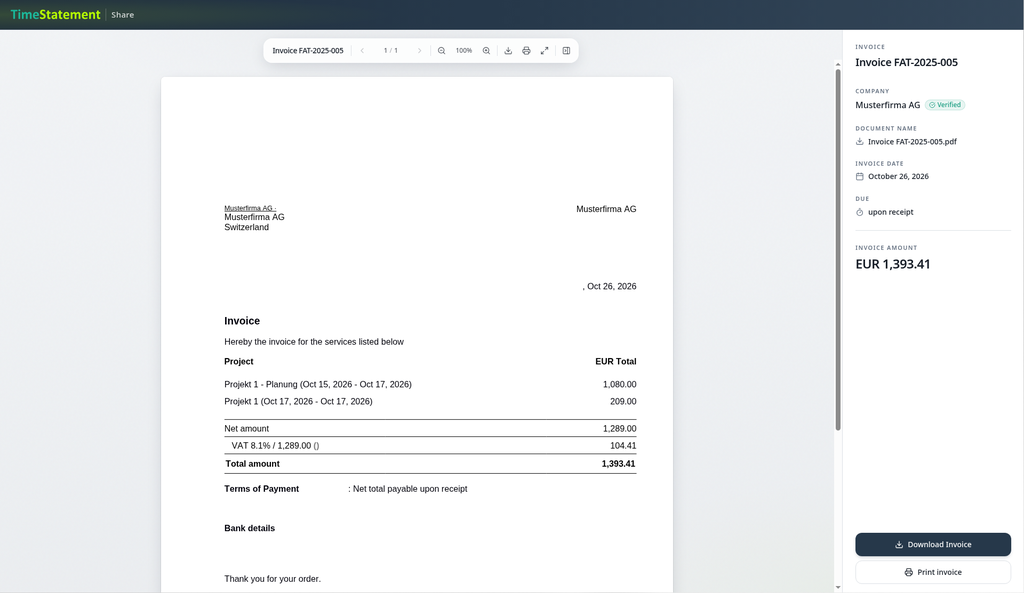Click the 100% zoom level value
The image size is (1024, 593).
(x=464, y=50)
